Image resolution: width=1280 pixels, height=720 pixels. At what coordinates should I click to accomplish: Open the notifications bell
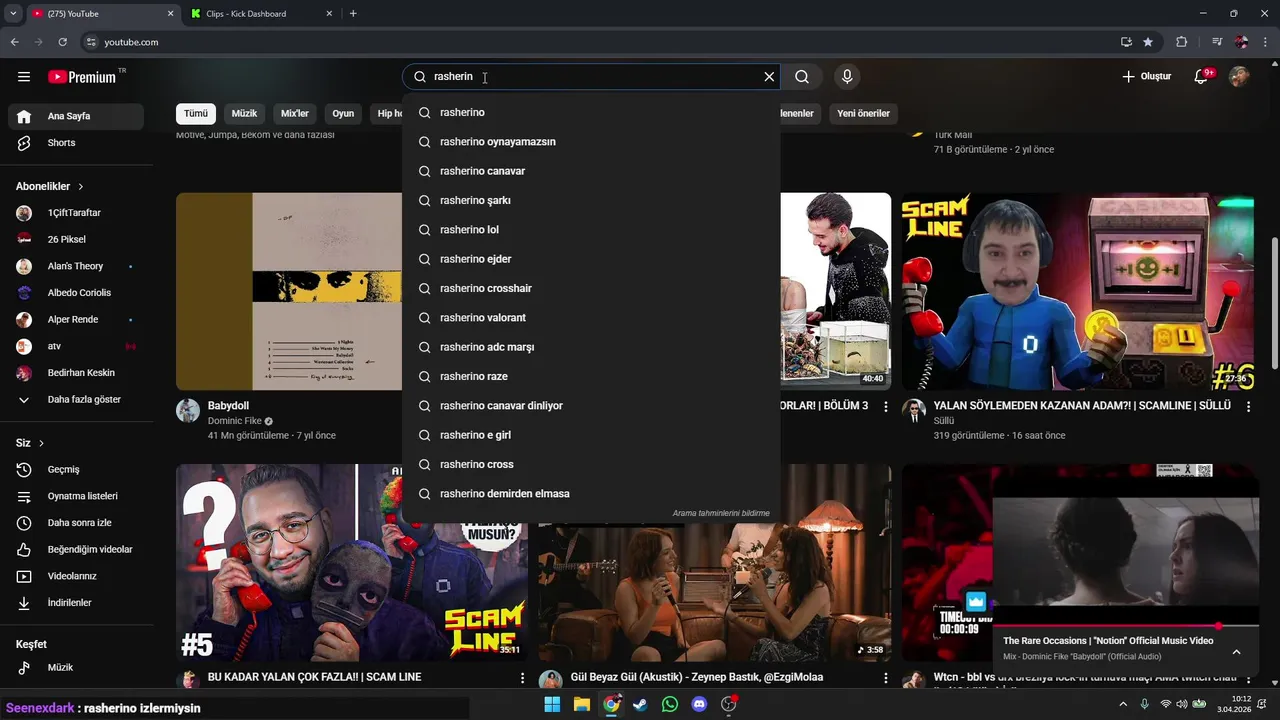coord(1201,77)
